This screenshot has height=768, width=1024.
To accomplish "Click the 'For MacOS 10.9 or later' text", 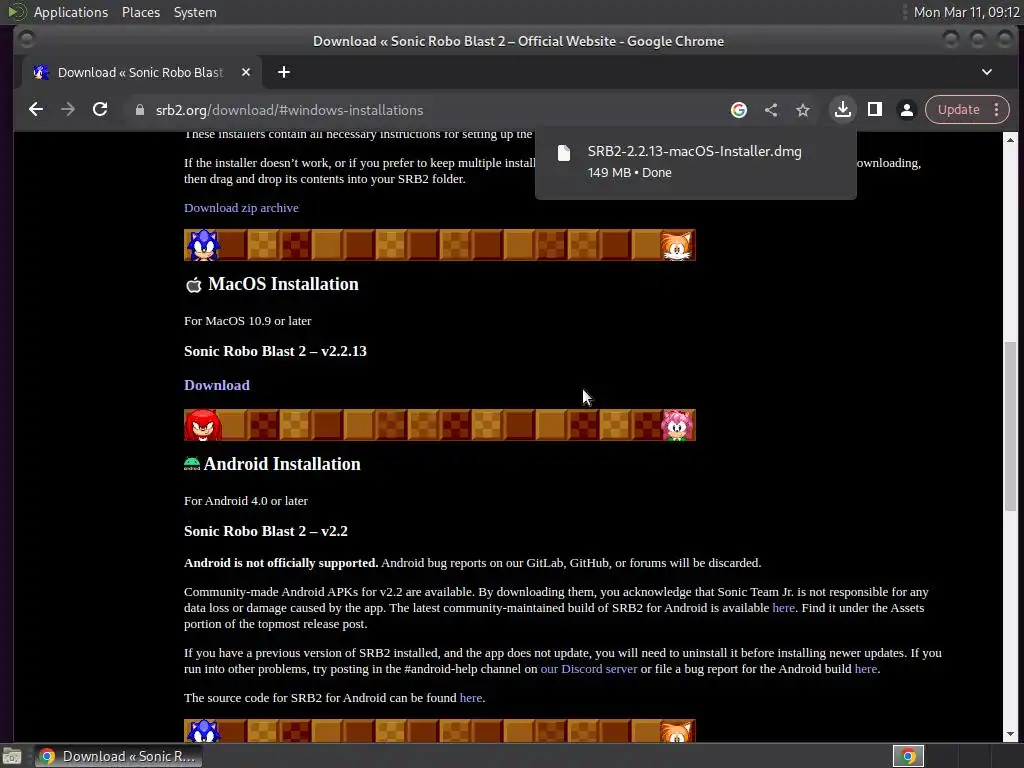I will click(248, 321).
